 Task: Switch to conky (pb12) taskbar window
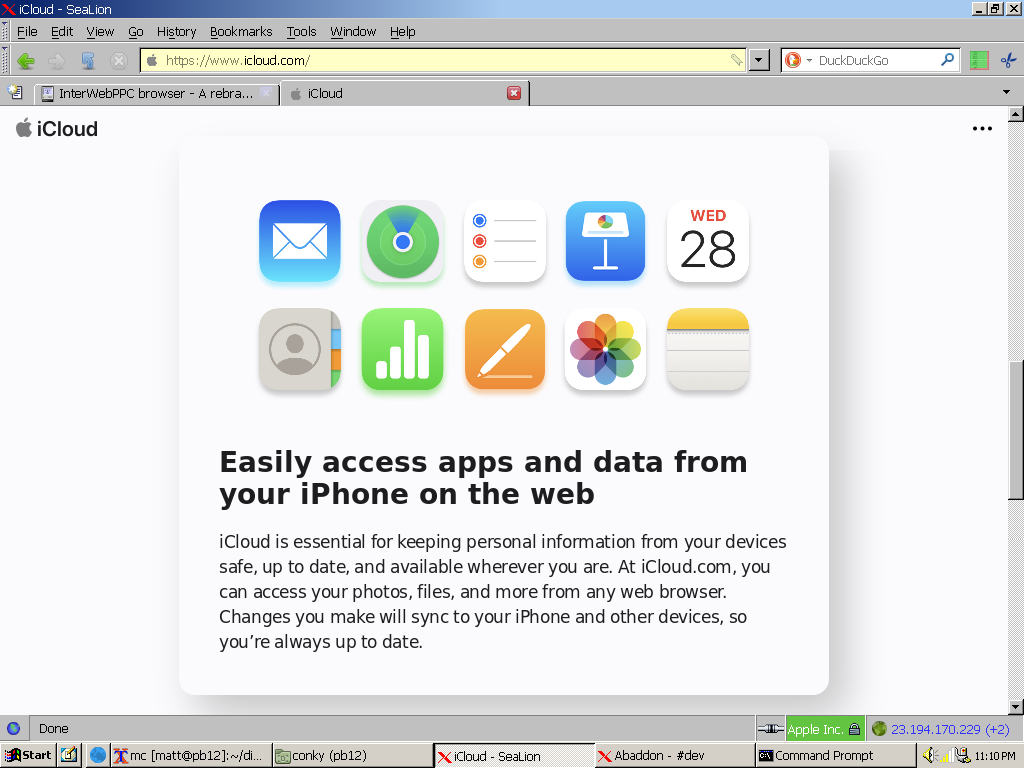[351, 756]
